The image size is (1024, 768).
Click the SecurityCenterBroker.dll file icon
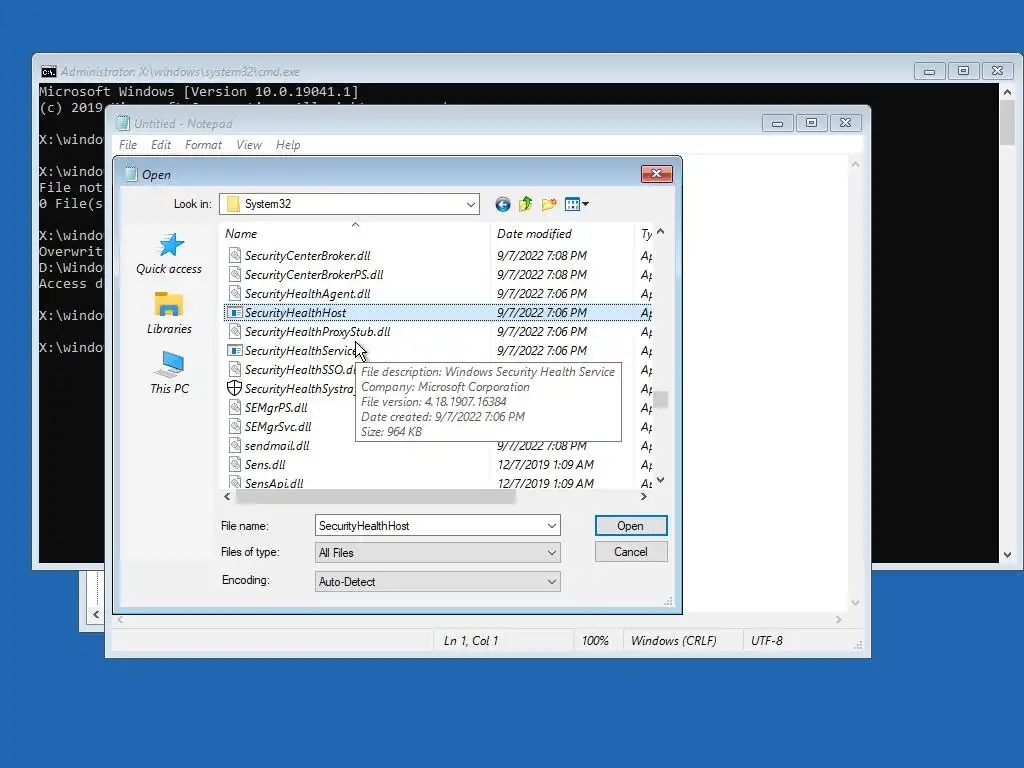pos(234,255)
